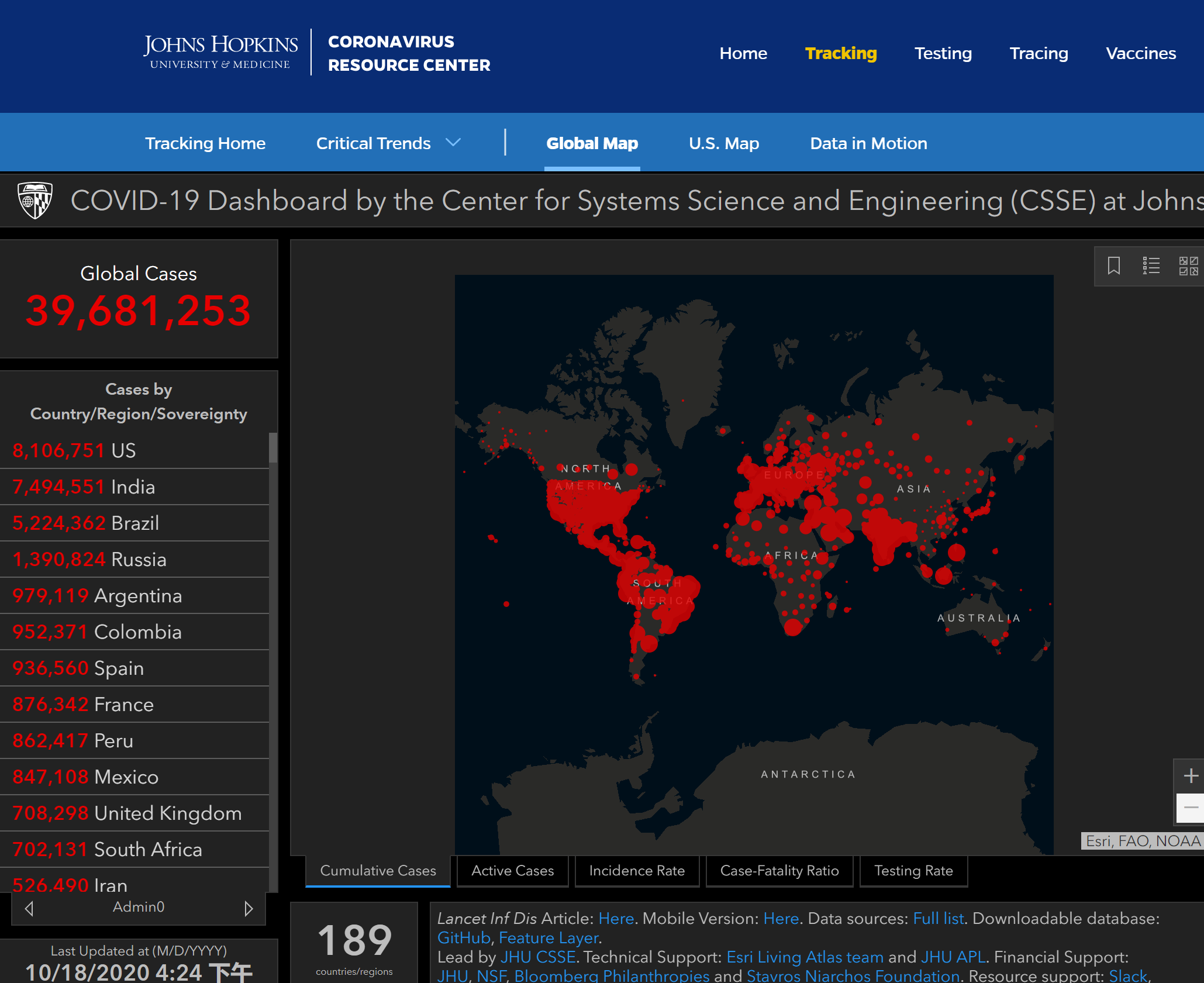Zoom out with the minus button
Screen dimensions: 1204x983
(1191, 808)
